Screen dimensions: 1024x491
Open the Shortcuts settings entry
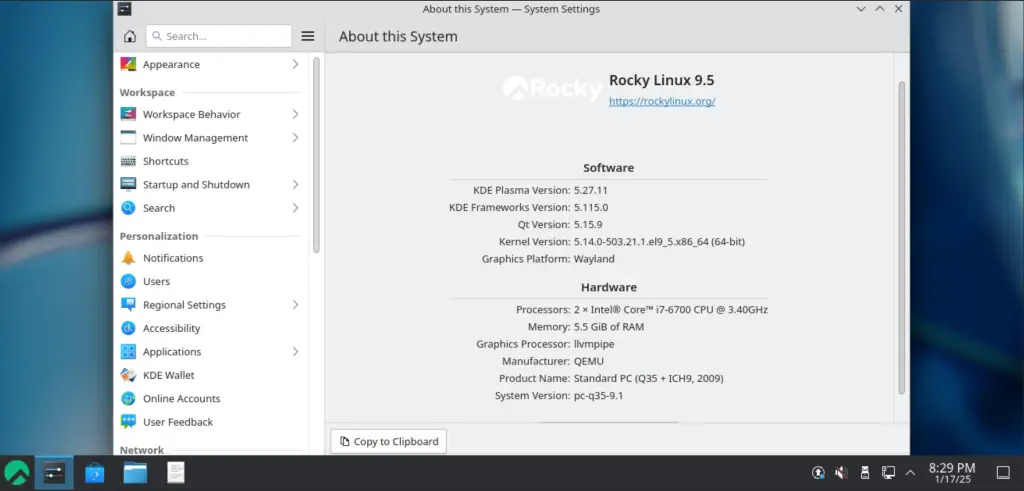tap(210, 161)
